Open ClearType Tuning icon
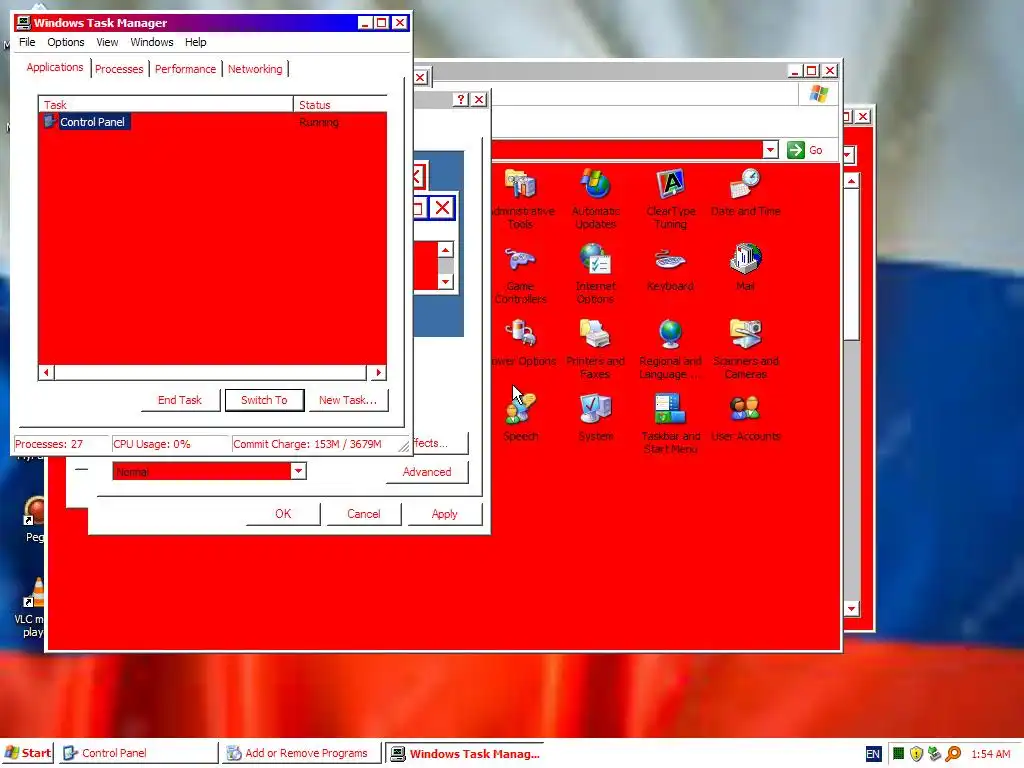Image resolution: width=1024 pixels, height=768 pixels. click(x=671, y=199)
